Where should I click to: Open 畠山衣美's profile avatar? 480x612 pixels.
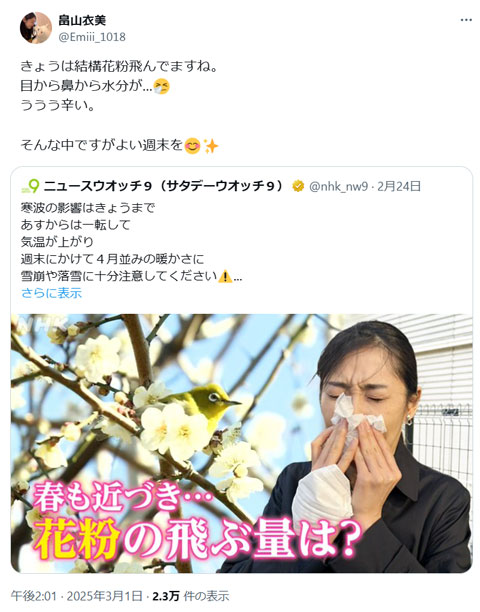tap(36, 28)
